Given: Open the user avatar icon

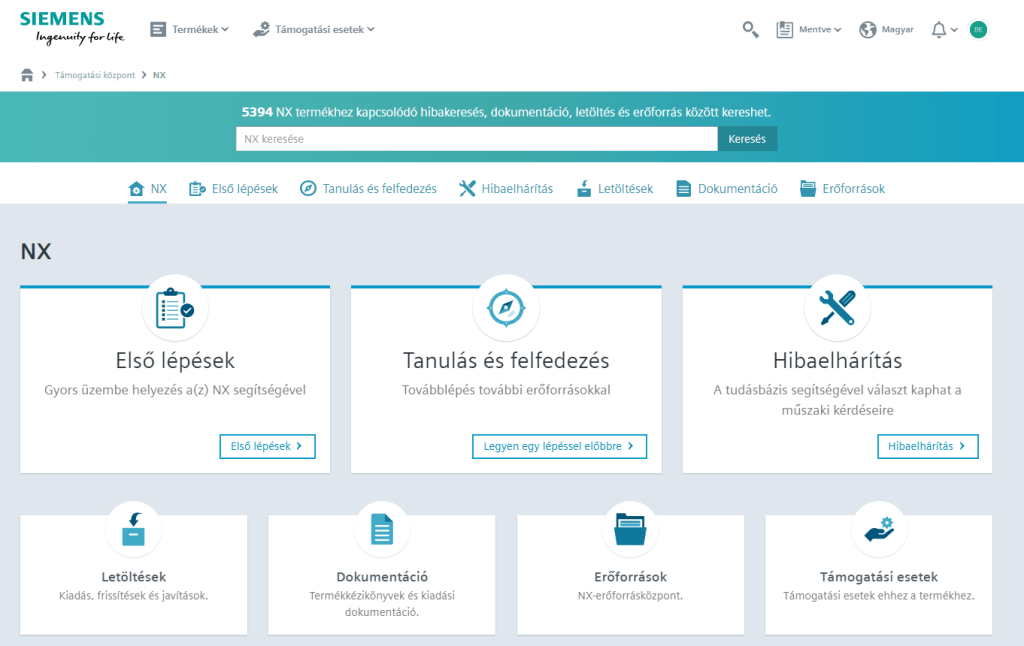Looking at the screenshot, I should coord(978,30).
